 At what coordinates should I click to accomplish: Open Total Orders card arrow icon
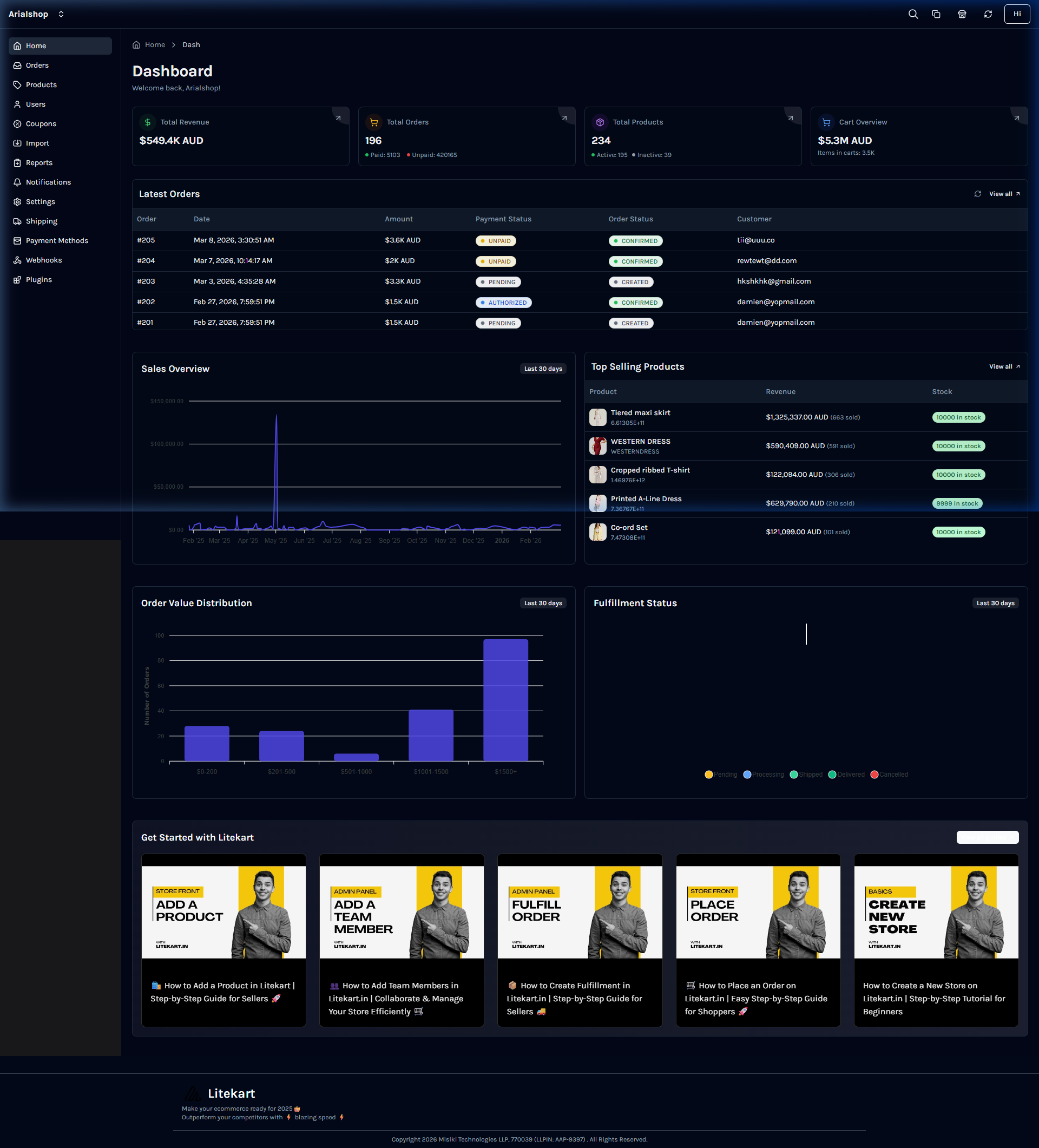click(x=564, y=119)
